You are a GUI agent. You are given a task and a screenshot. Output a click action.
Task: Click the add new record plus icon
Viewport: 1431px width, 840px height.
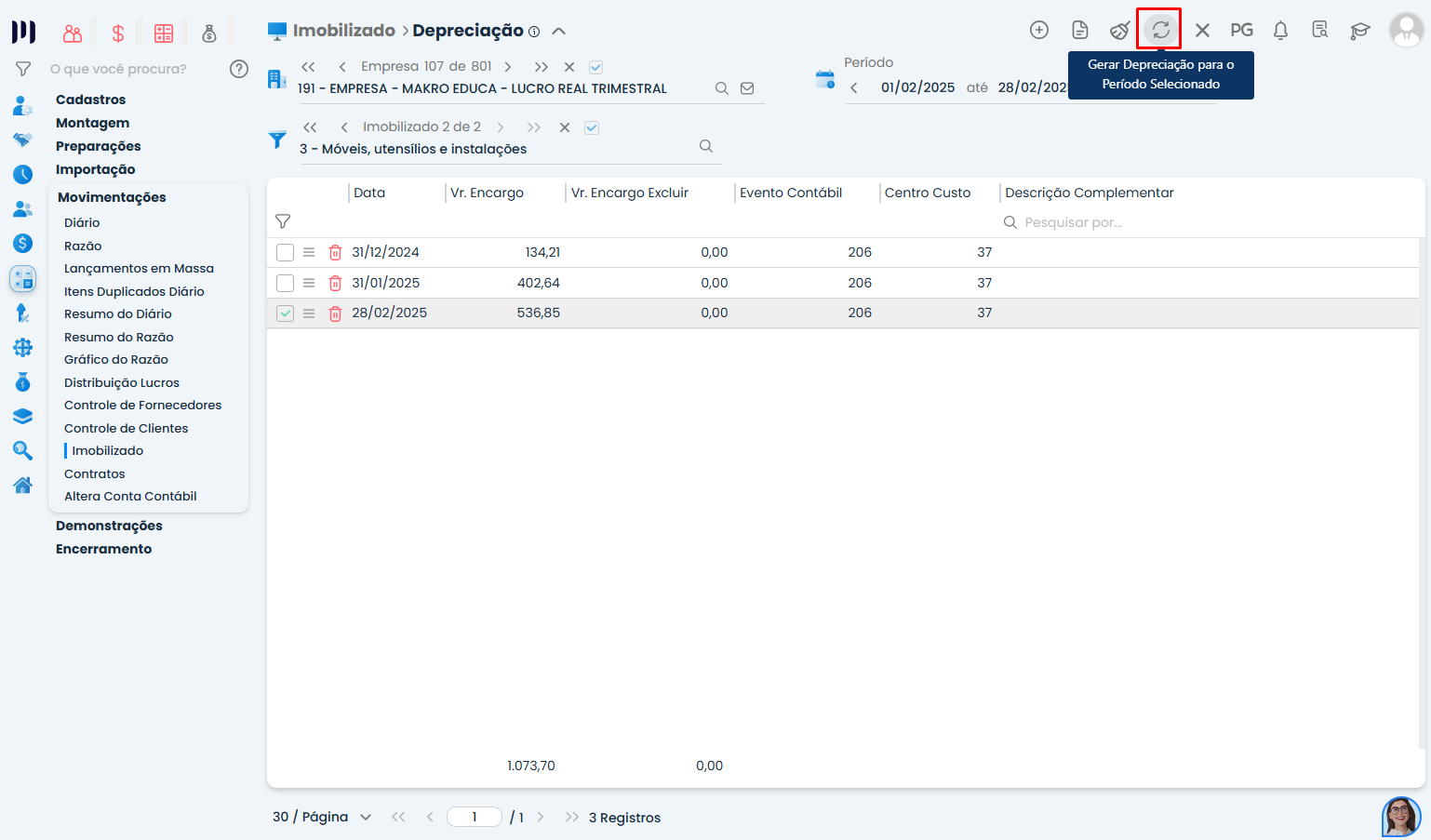click(x=1039, y=30)
